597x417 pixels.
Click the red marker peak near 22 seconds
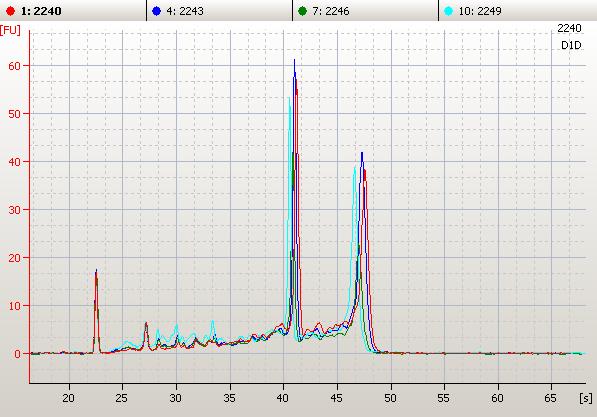click(x=96, y=272)
